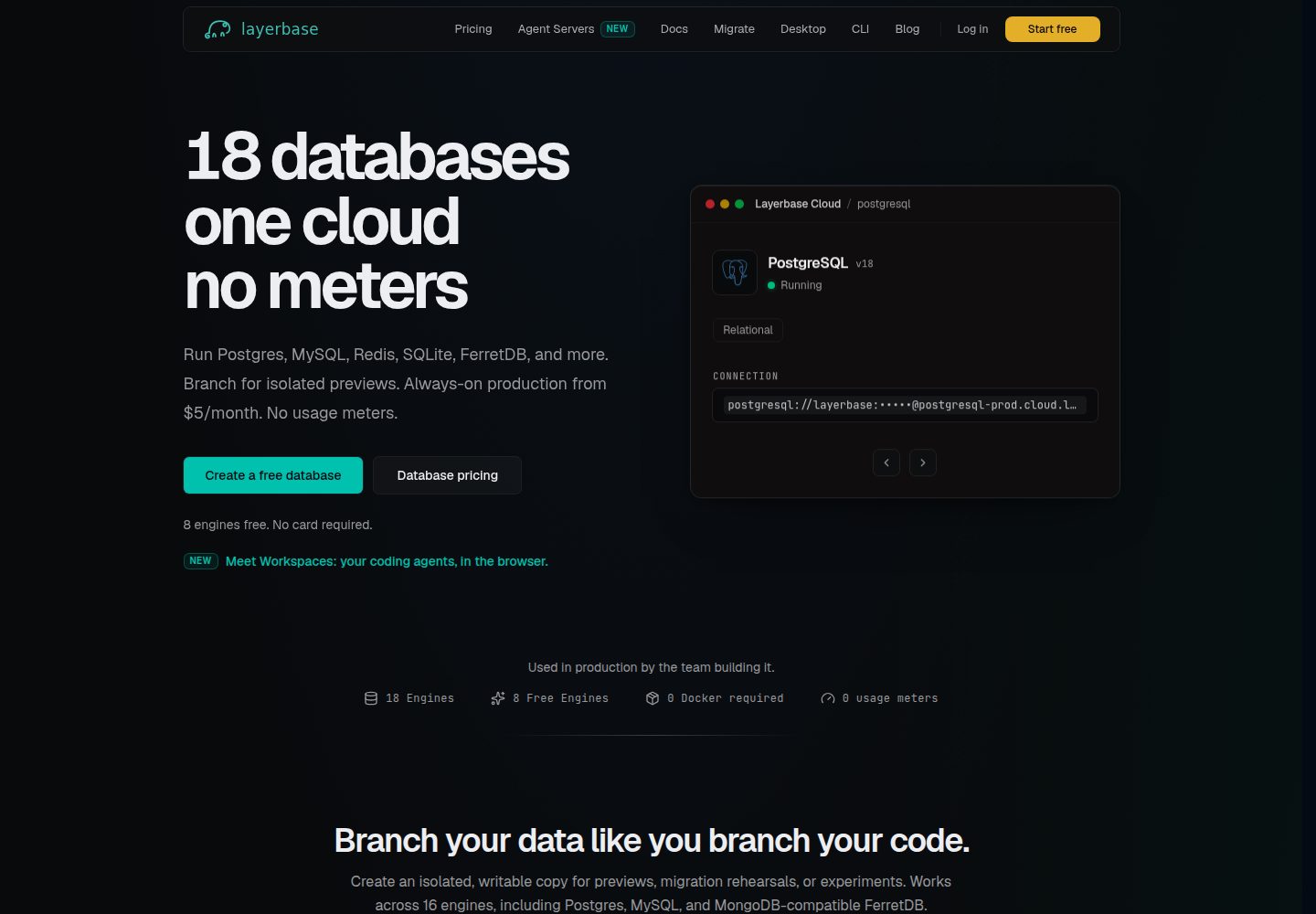Click the Relational tag chip
The height and width of the screenshot is (914, 1316).
(748, 330)
